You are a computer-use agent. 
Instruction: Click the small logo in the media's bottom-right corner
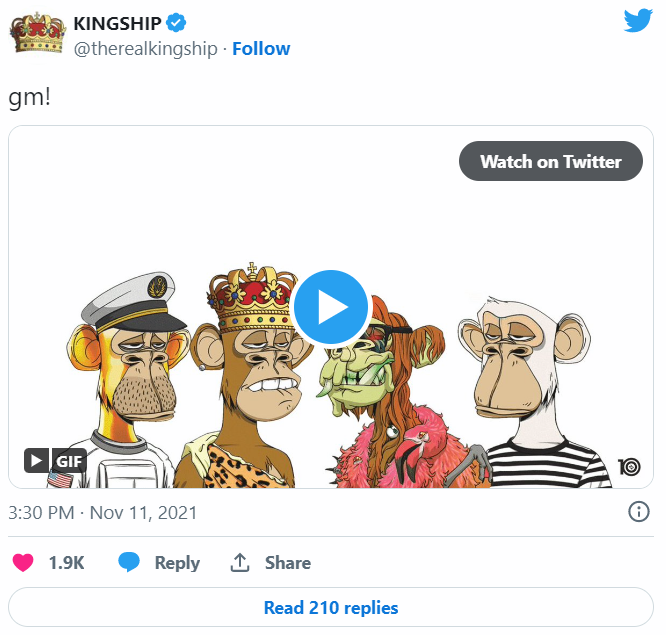(628, 467)
